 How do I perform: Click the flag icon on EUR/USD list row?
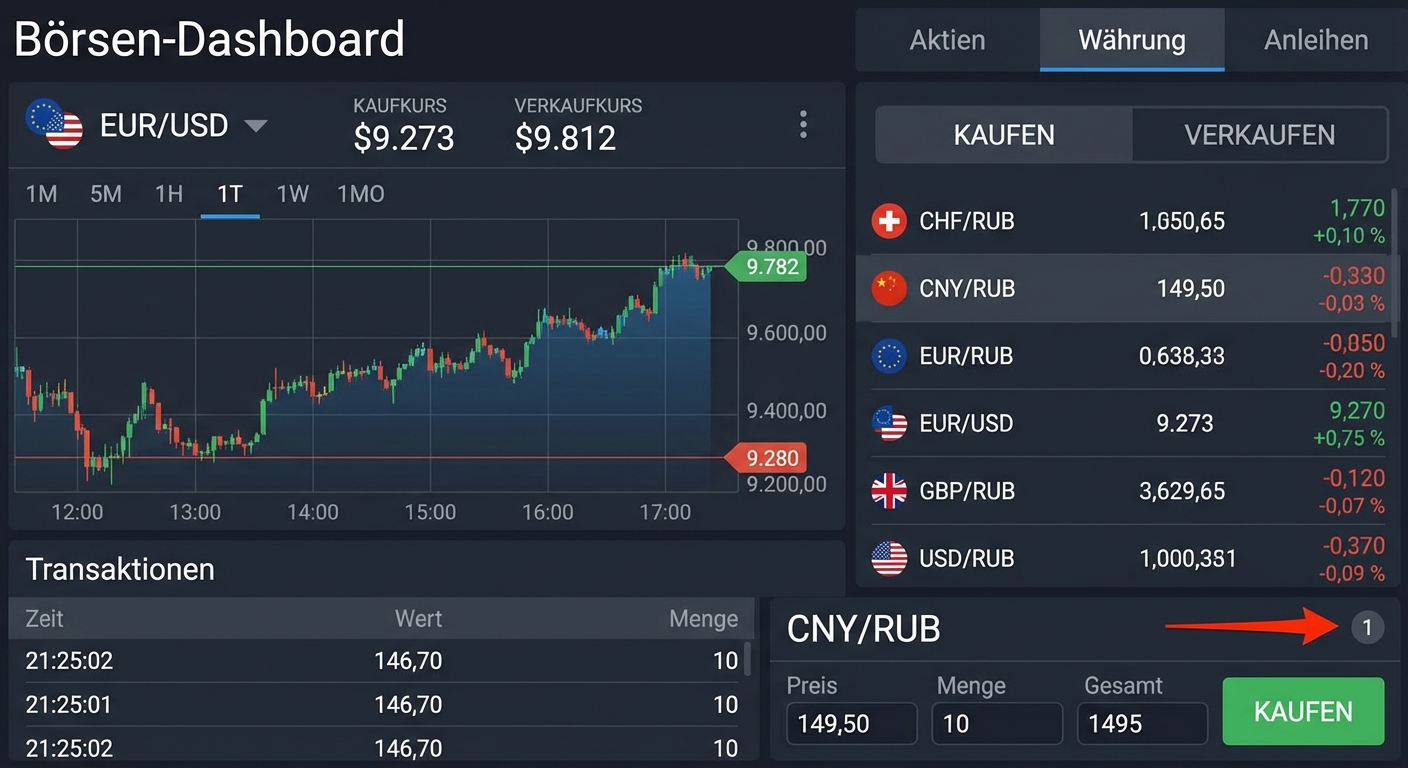click(889, 423)
